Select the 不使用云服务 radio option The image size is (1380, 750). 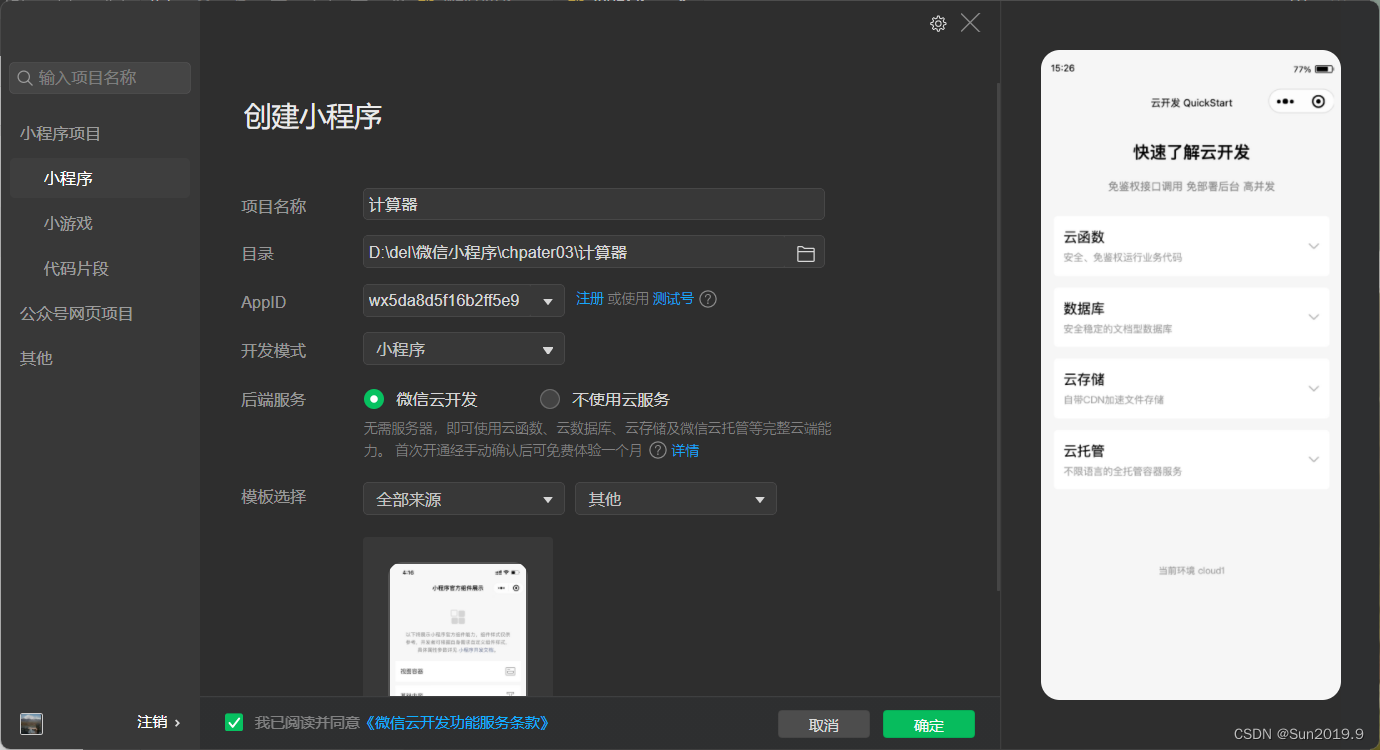550,399
